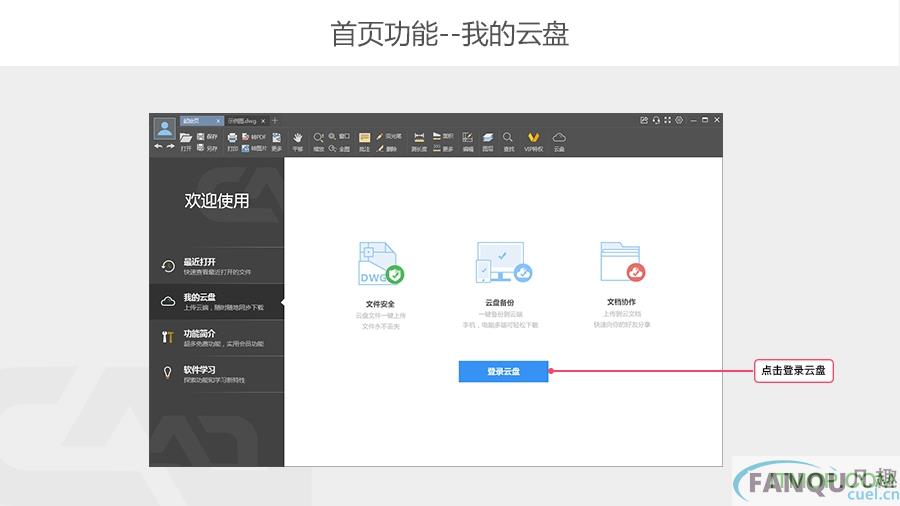Click the 打印 printer icon
900x506 pixels.
[232, 138]
